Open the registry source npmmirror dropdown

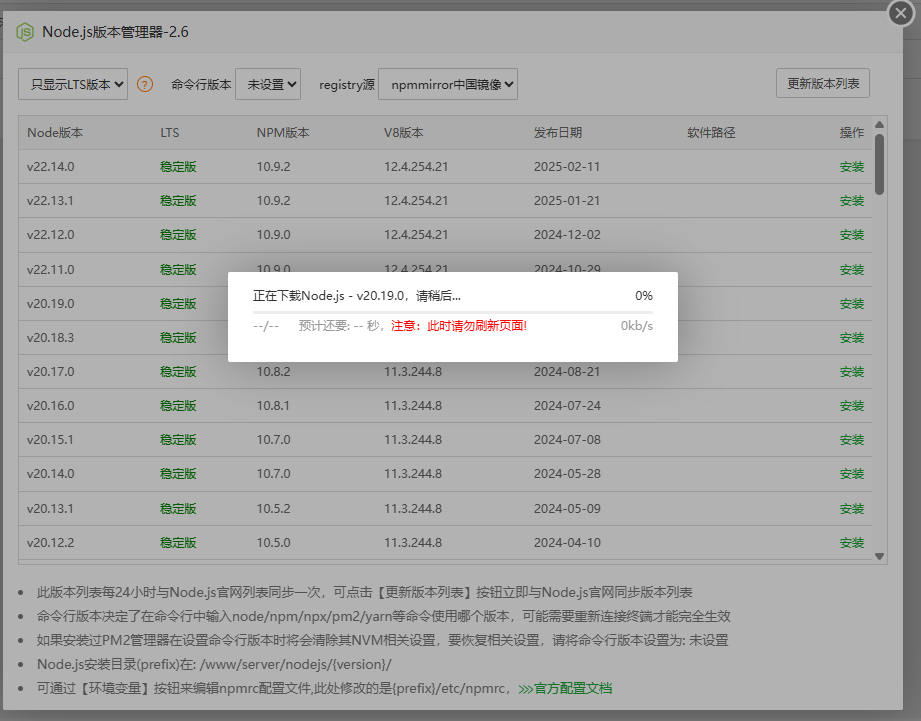coord(448,84)
